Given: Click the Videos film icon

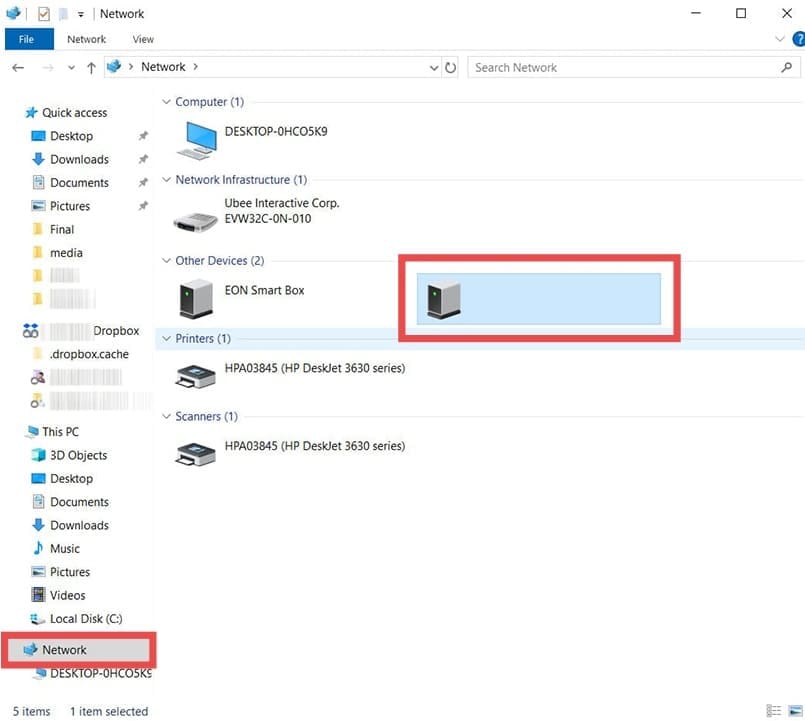Looking at the screenshot, I should (38, 595).
